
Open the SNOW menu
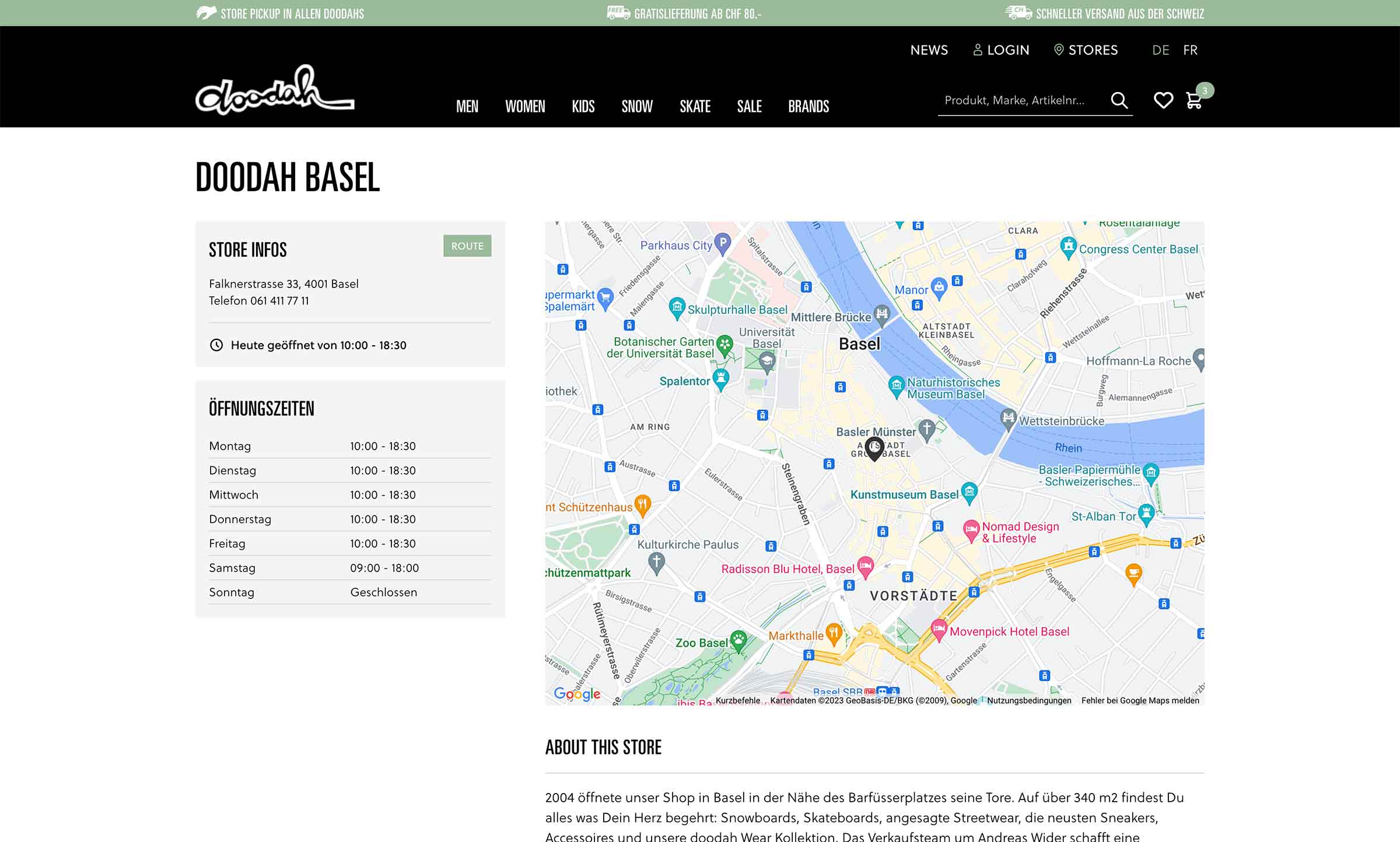point(637,106)
